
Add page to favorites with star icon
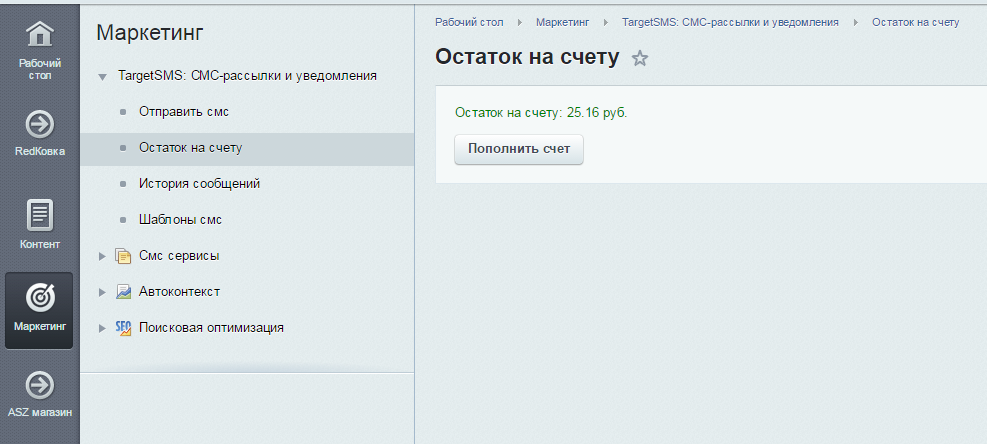(x=640, y=58)
